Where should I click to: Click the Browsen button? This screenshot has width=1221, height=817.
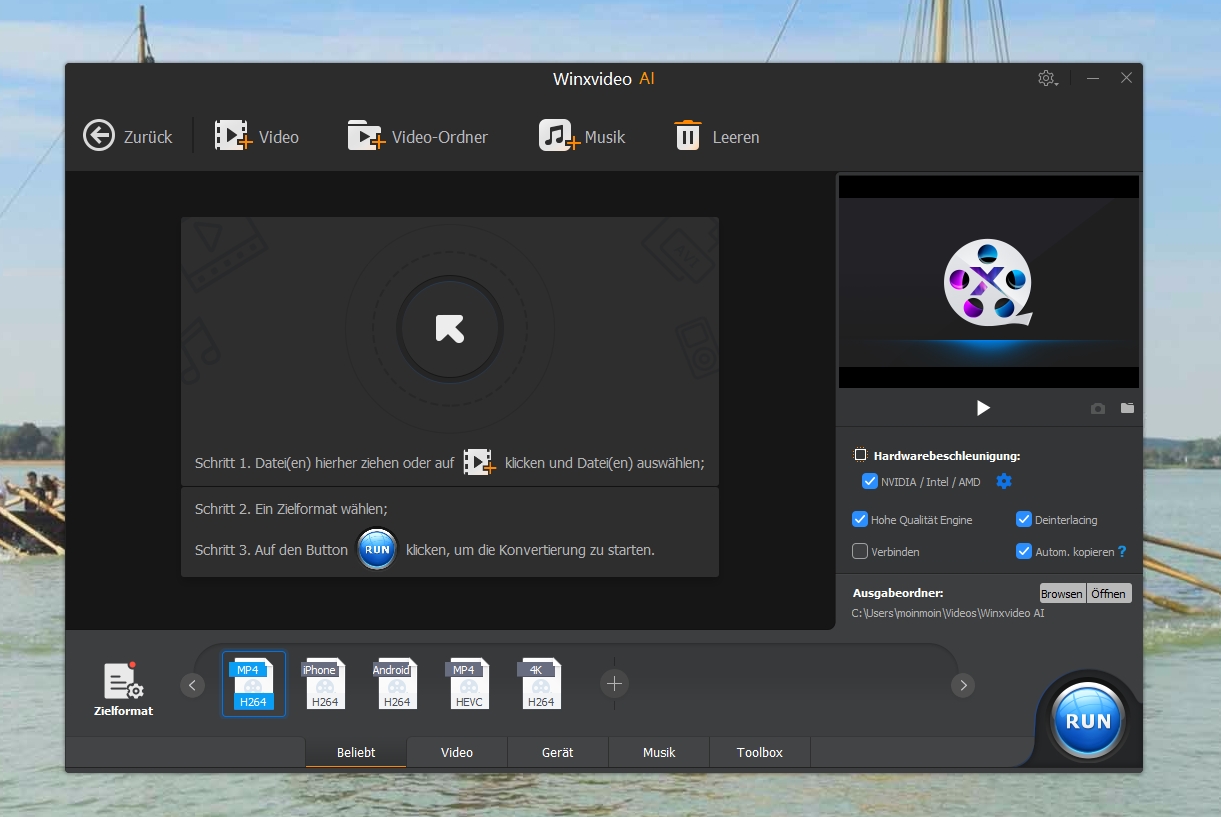(x=1062, y=593)
